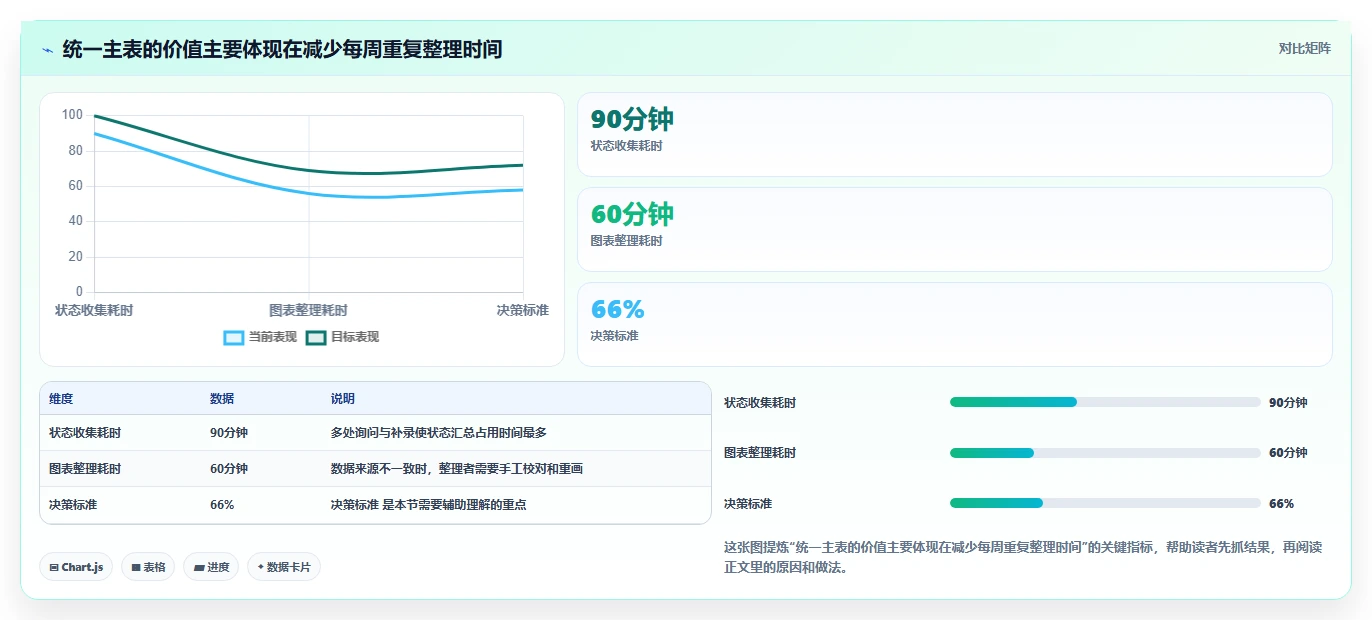
Task: Click chart x-axis label 图表整理耗时
Action: (308, 310)
